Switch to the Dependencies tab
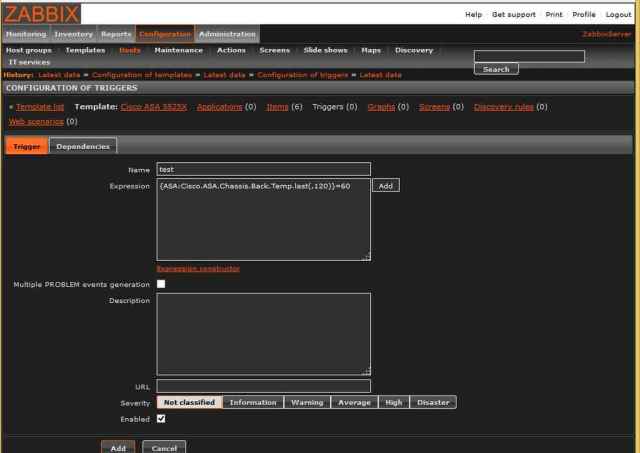 pos(83,146)
